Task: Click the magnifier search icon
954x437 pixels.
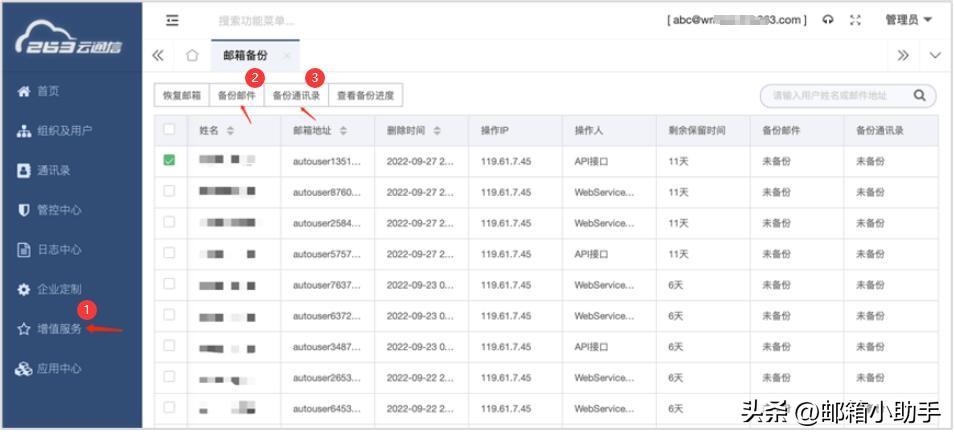Action: (919, 96)
